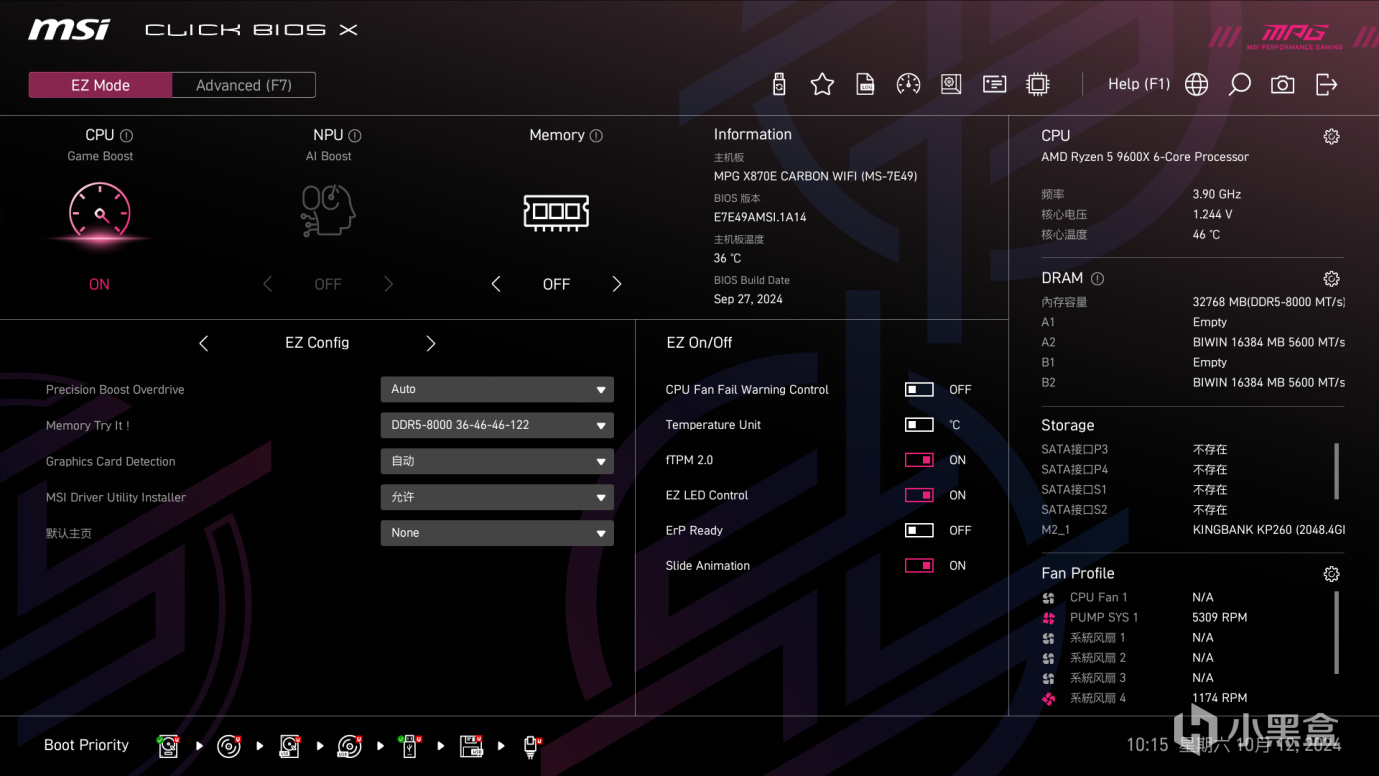Screen dimensions: 1379x776
Task: Open CPU settings with its gear icon
Action: [1331, 137]
